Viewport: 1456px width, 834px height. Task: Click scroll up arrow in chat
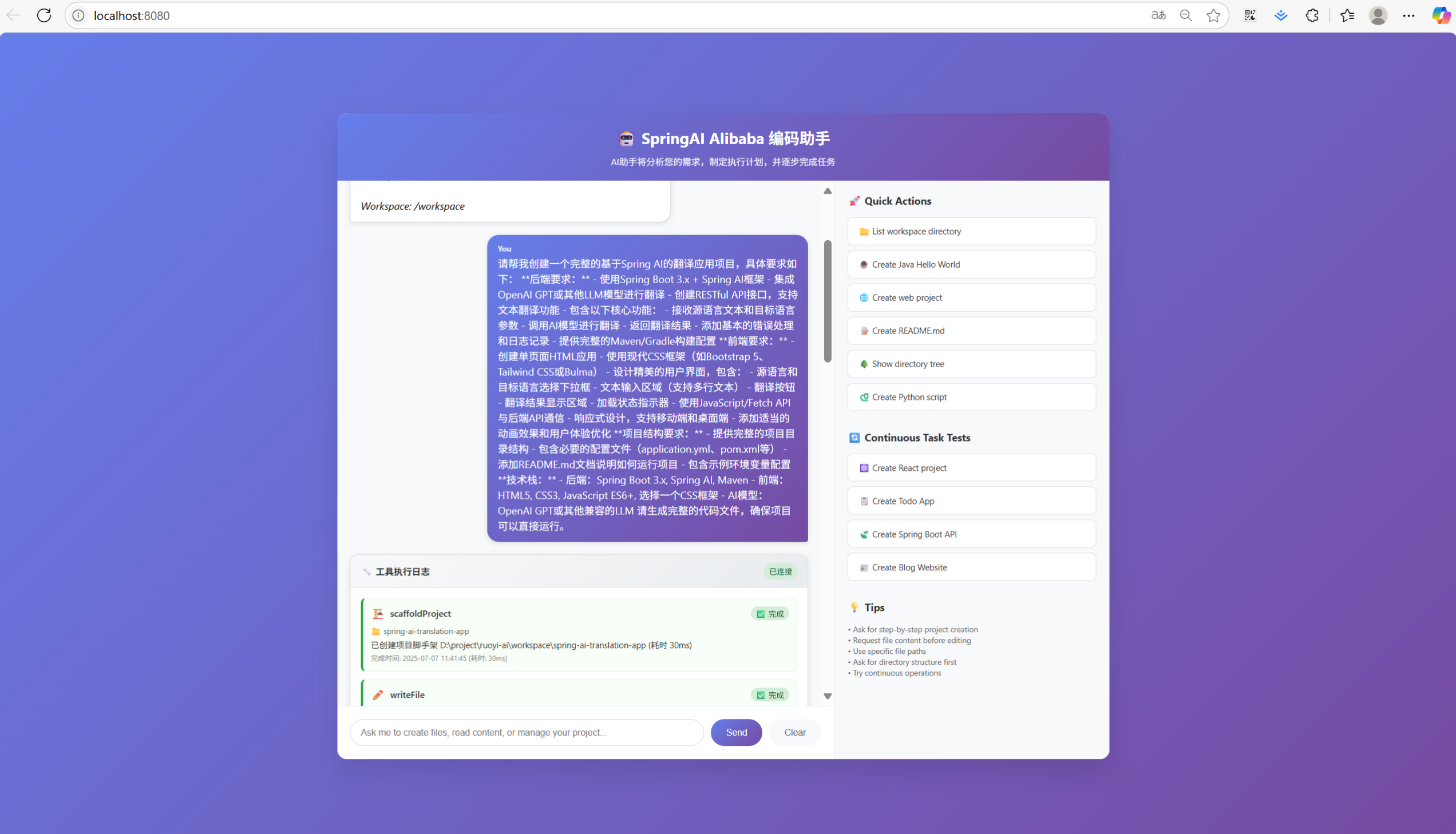828,191
